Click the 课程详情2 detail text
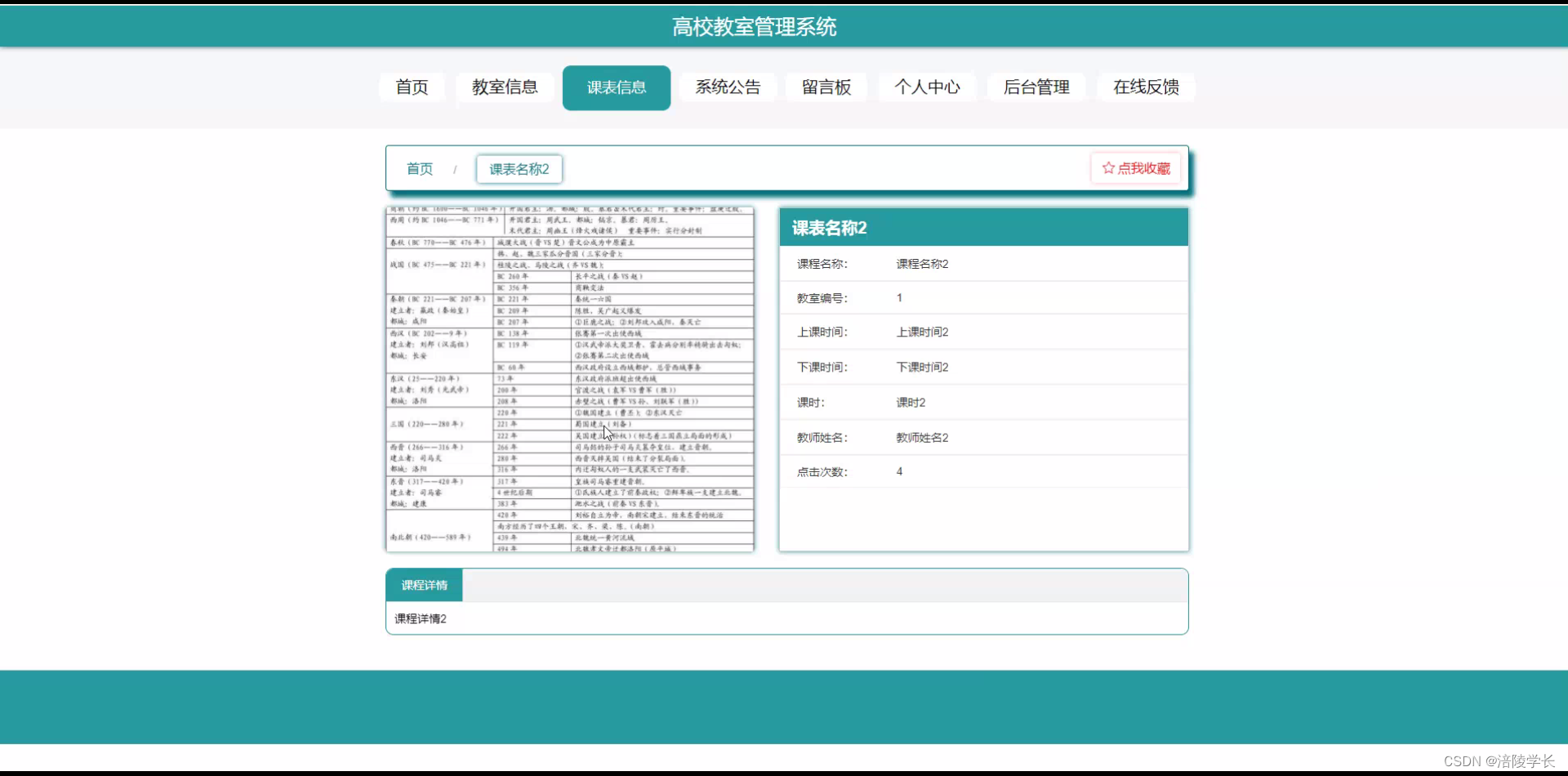Viewport: 1568px width, 776px height. [x=420, y=618]
